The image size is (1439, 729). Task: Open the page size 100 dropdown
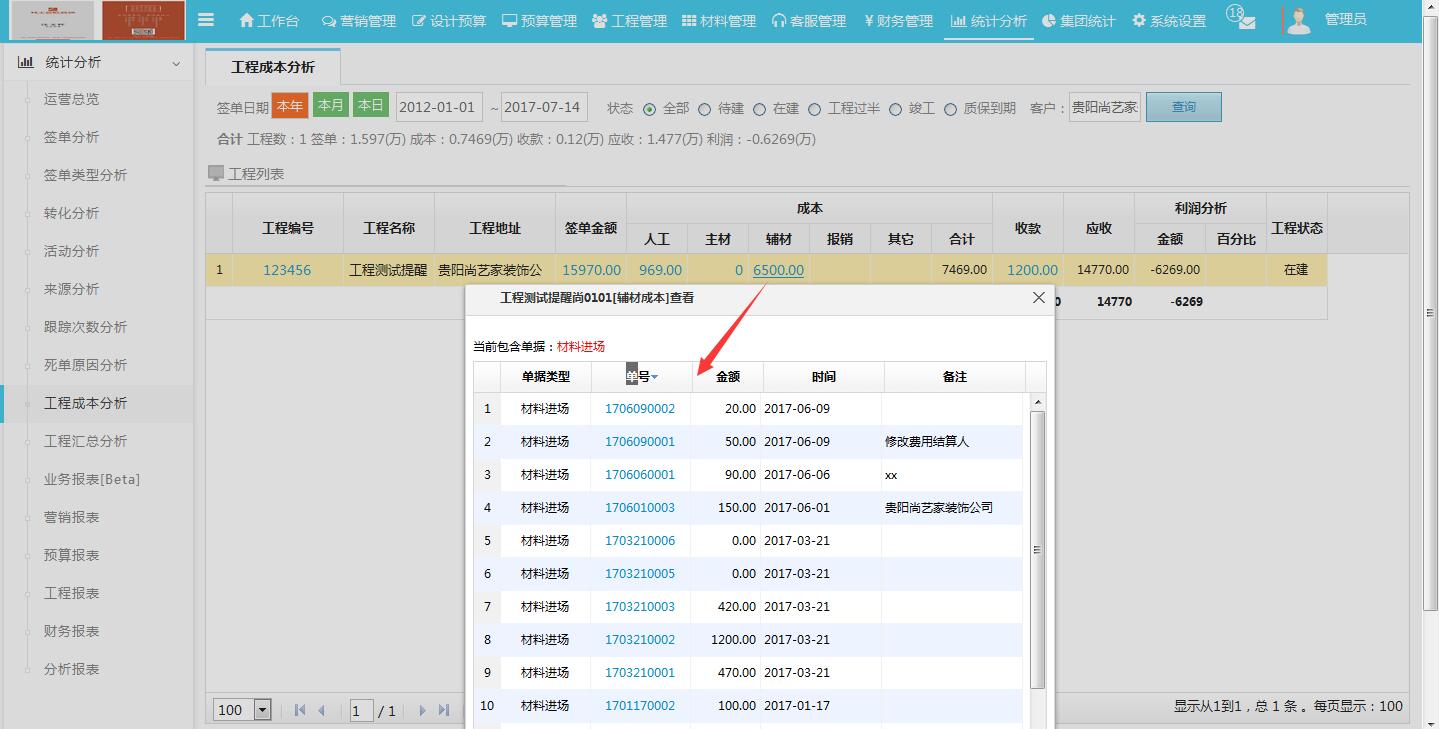[262, 710]
